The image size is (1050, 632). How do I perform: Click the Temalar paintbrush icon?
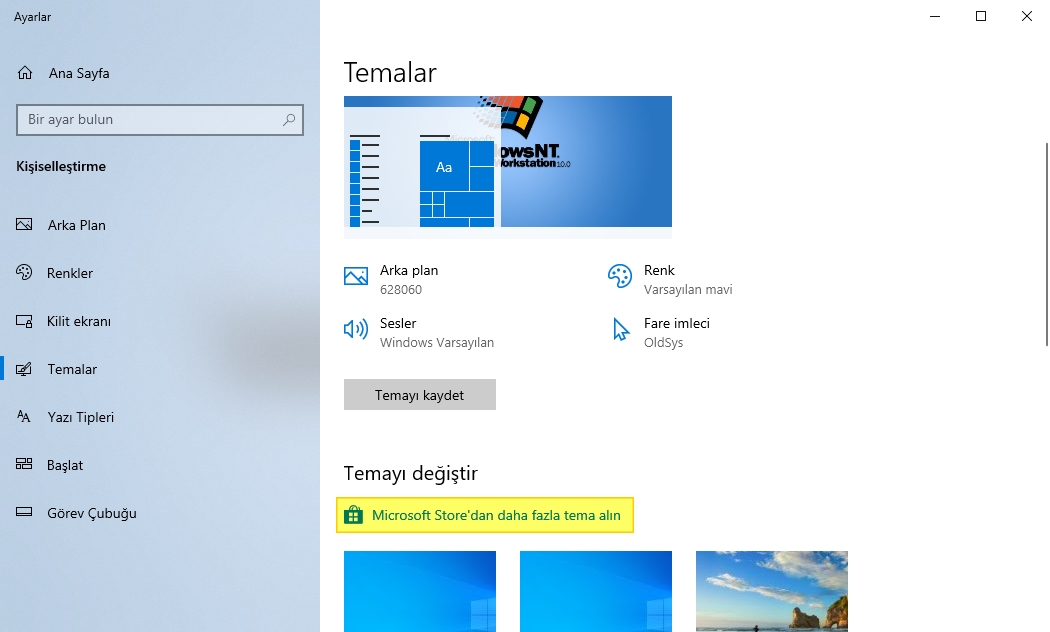pyautogui.click(x=24, y=369)
